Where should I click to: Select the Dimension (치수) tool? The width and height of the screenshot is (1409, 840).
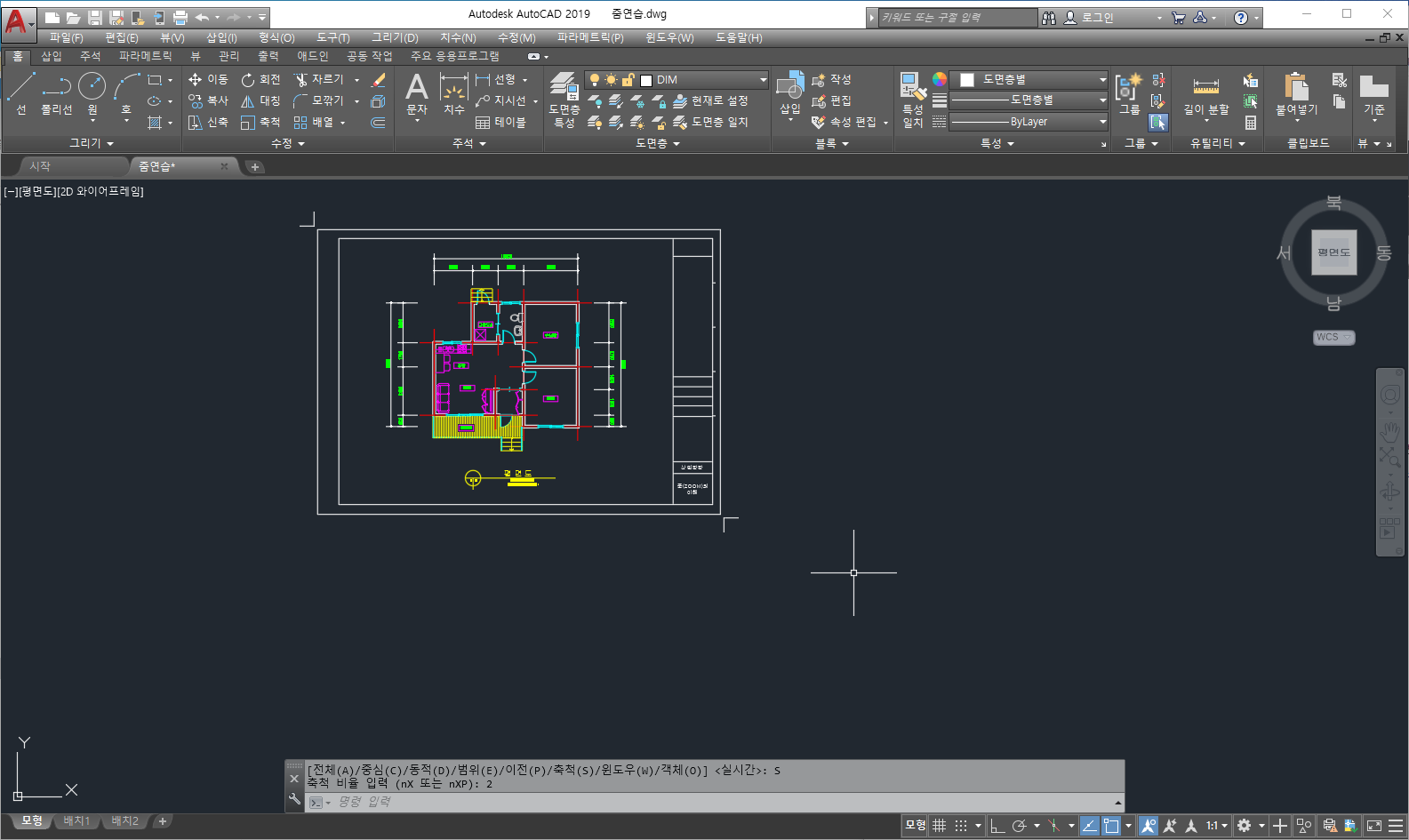pos(454,93)
